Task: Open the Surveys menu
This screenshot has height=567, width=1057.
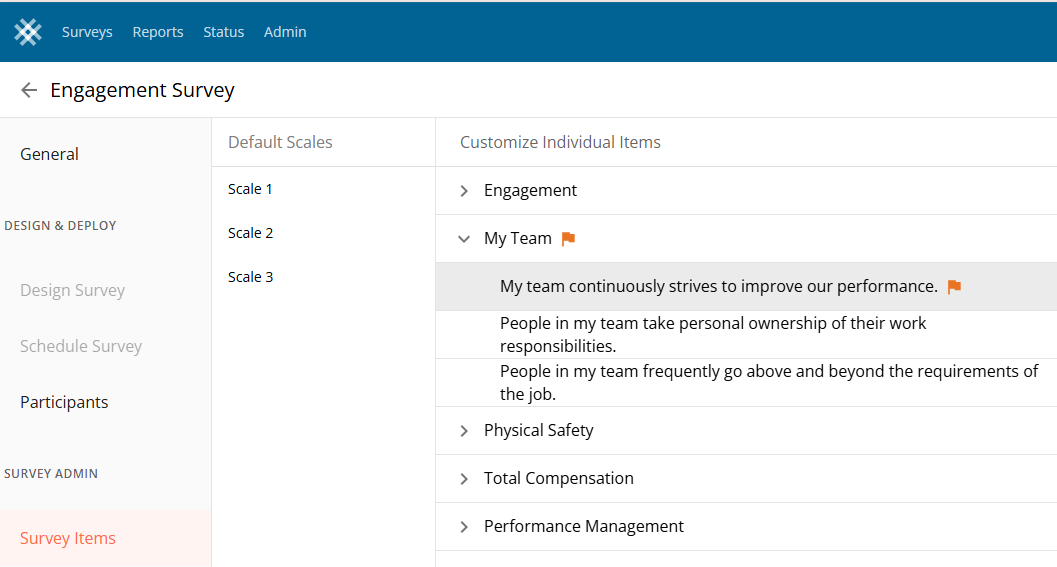Action: [x=87, y=32]
